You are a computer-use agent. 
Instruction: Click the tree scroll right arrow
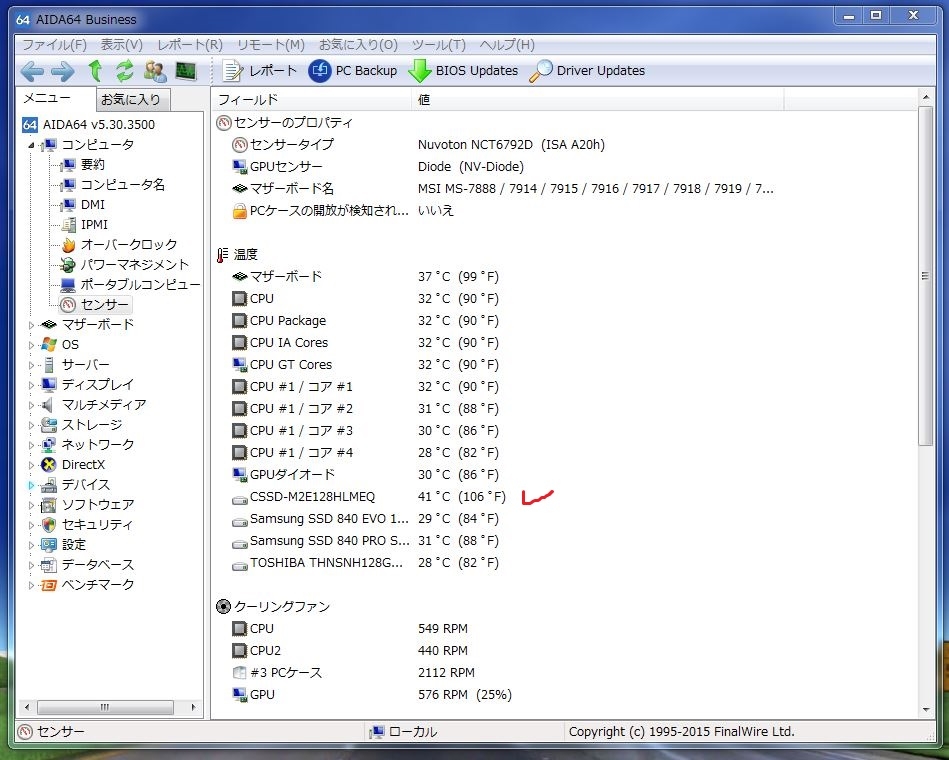pos(193,707)
